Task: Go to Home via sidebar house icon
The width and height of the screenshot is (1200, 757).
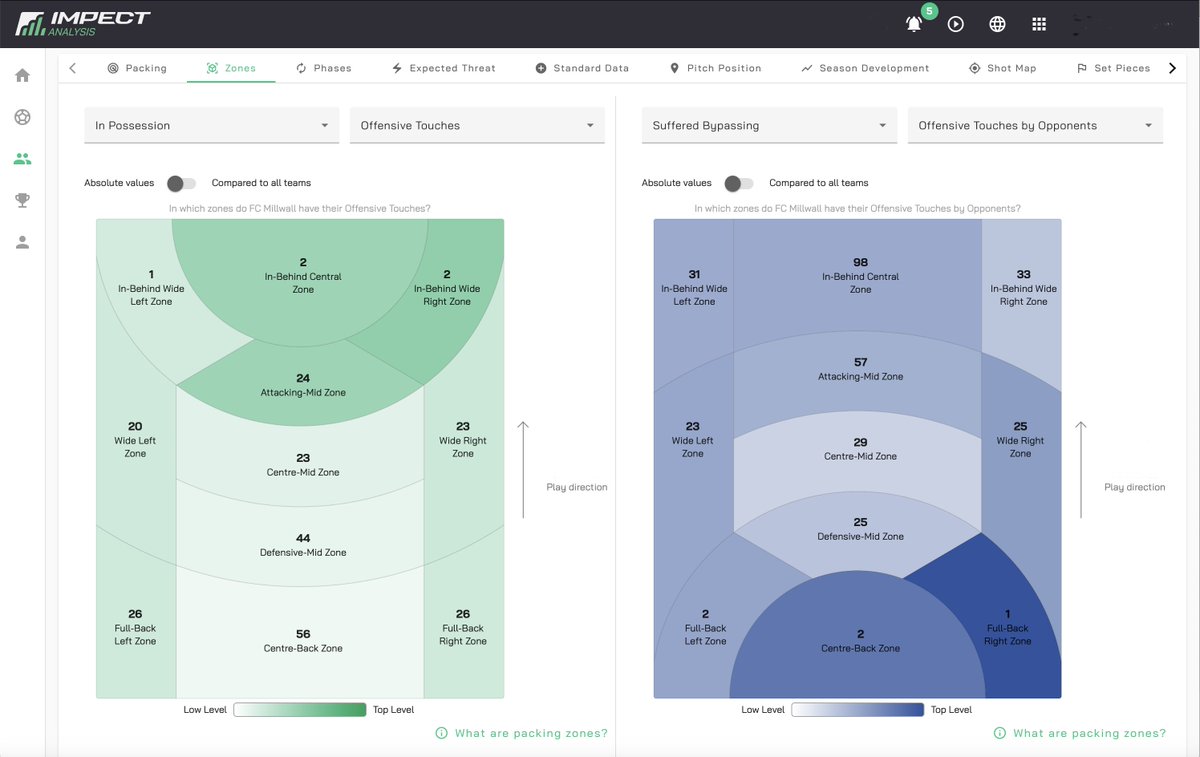Action: coord(22,75)
